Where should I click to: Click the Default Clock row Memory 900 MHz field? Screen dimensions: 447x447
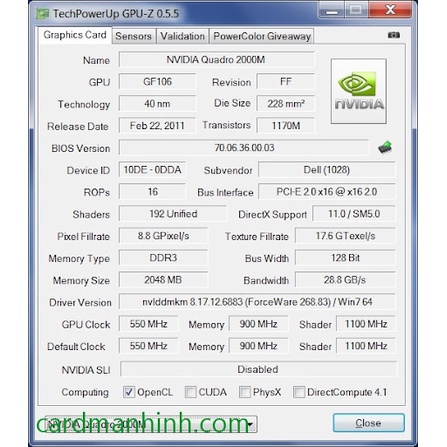point(258,346)
